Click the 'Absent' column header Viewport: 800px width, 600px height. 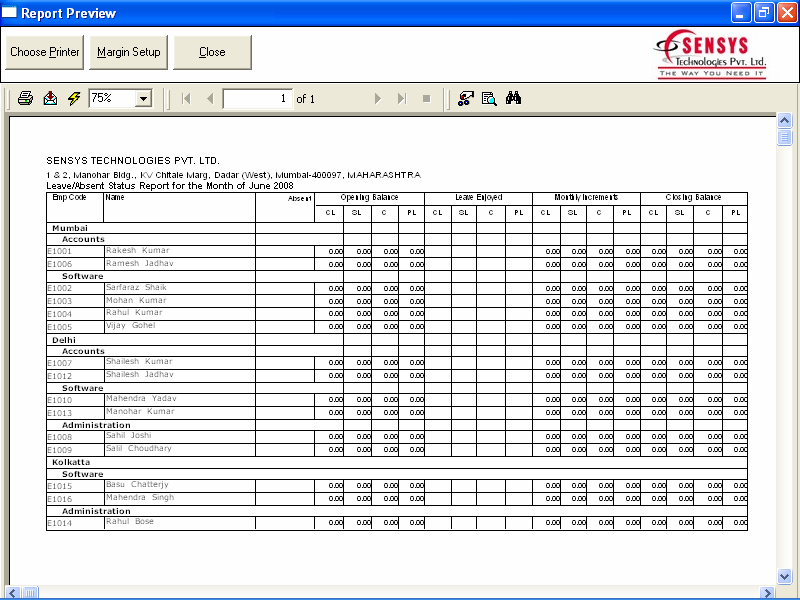pyautogui.click(x=299, y=198)
